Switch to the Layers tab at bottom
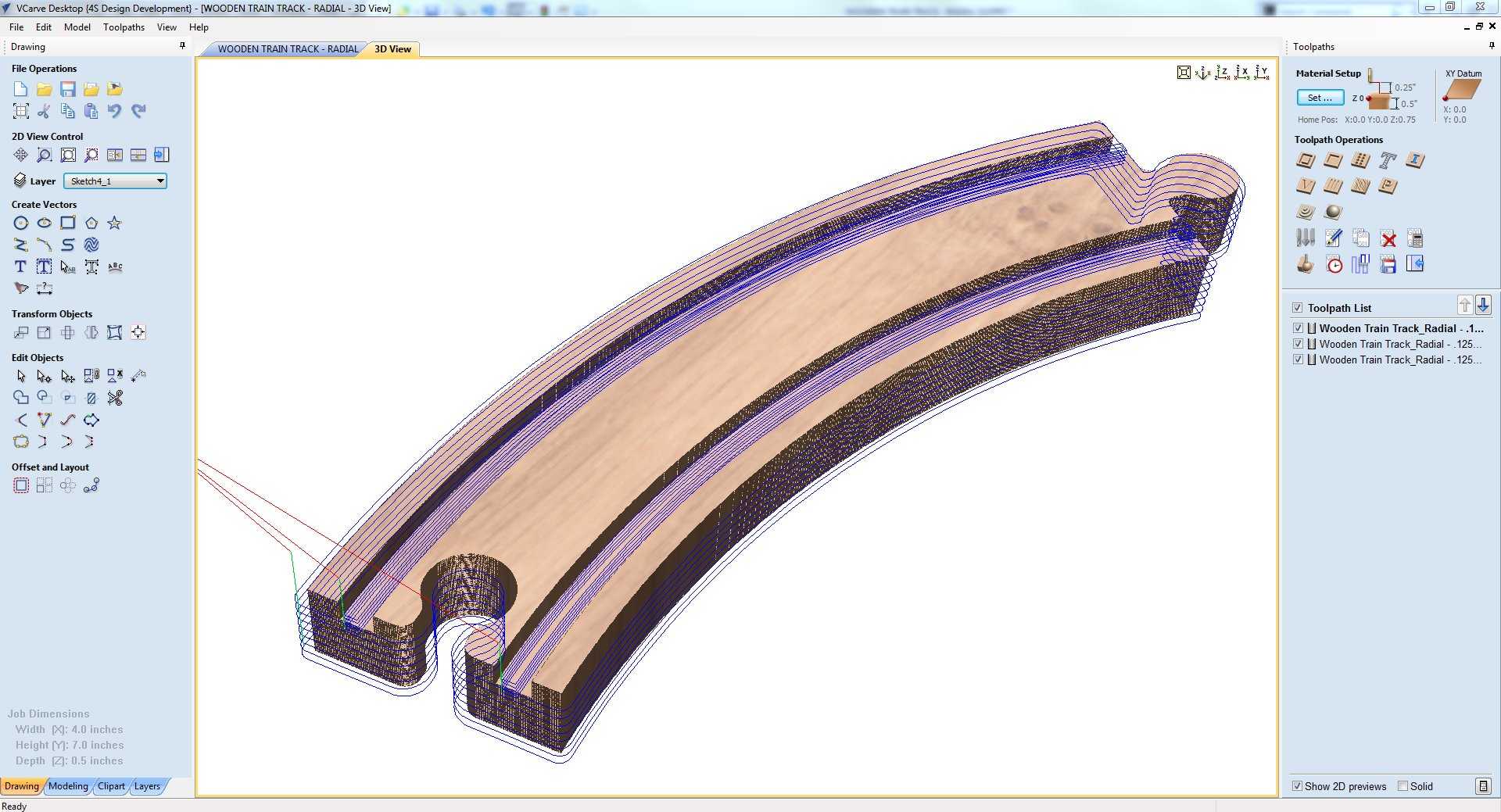Image resolution: width=1501 pixels, height=812 pixels. (147, 786)
